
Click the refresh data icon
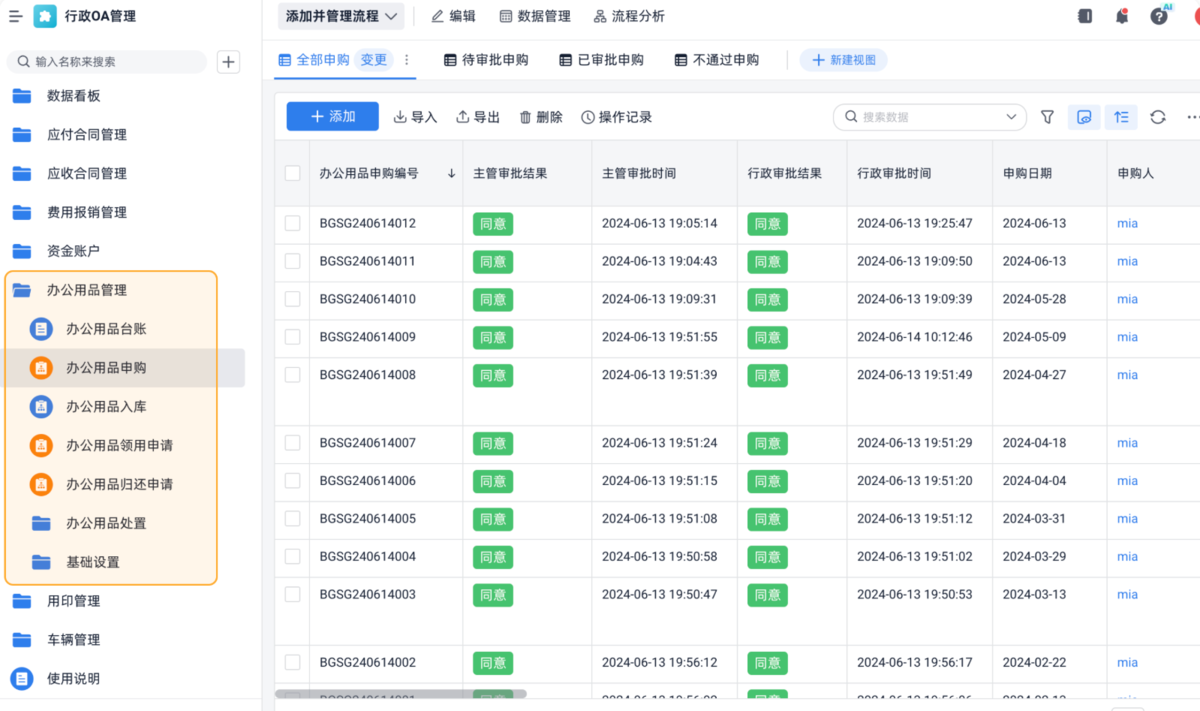(1158, 117)
